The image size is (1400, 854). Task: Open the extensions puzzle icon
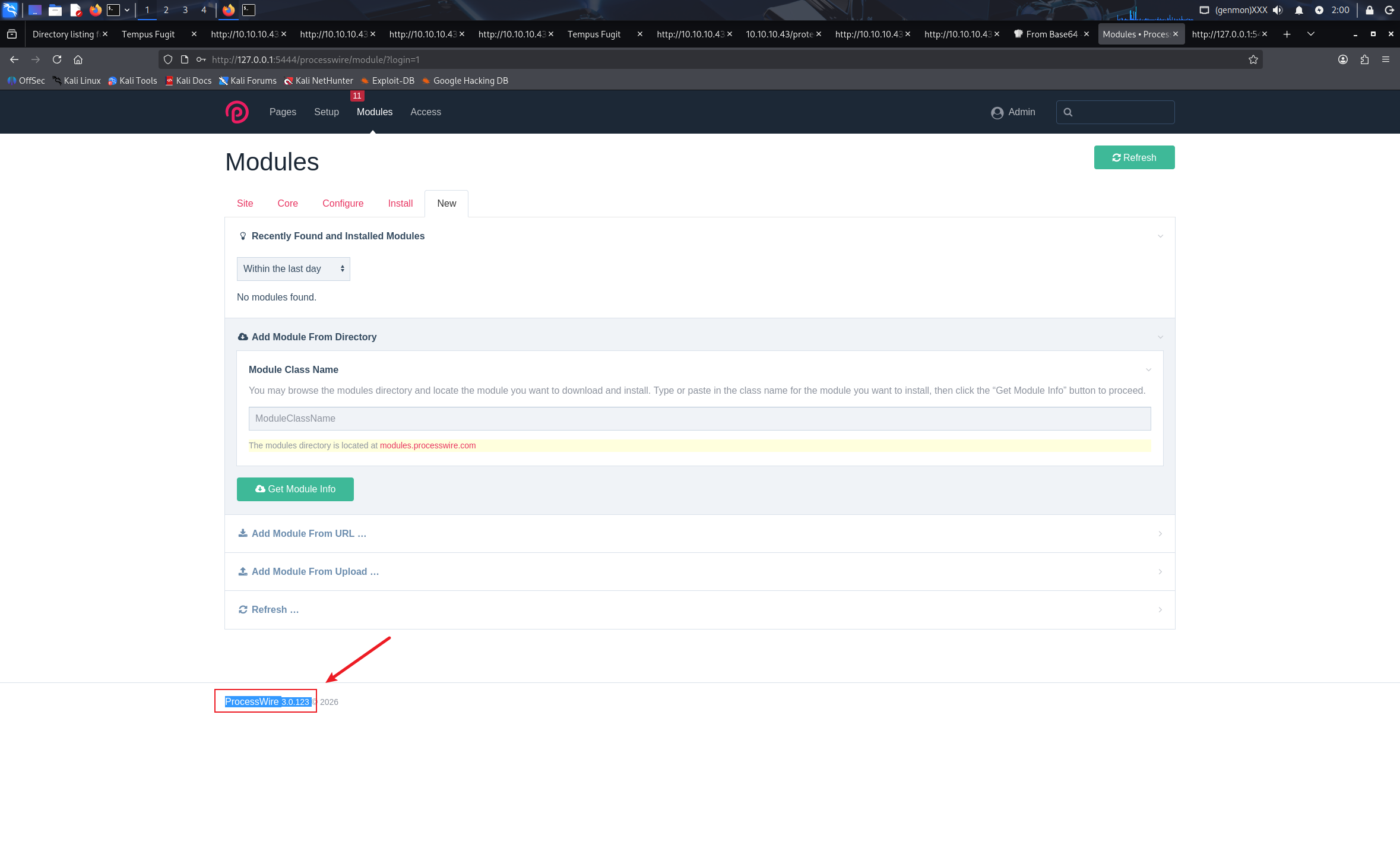point(1364,59)
